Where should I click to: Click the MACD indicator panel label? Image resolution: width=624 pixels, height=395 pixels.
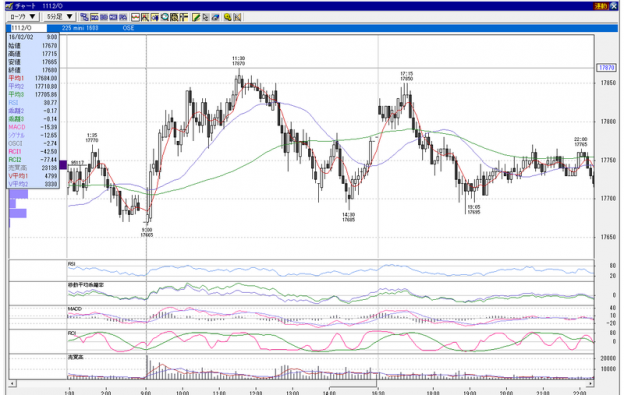point(74,309)
